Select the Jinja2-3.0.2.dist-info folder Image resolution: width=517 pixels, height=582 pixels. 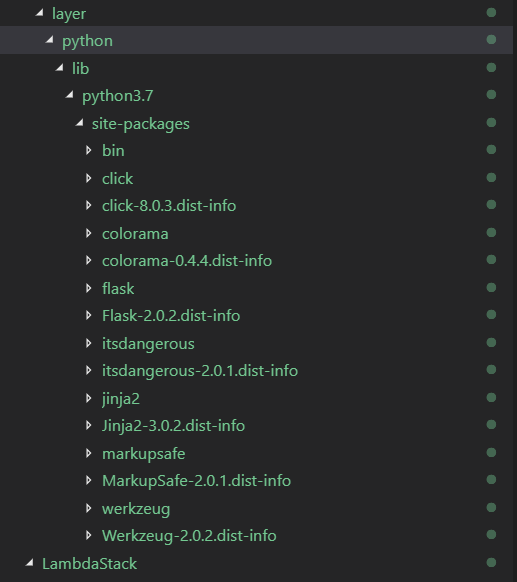173,426
